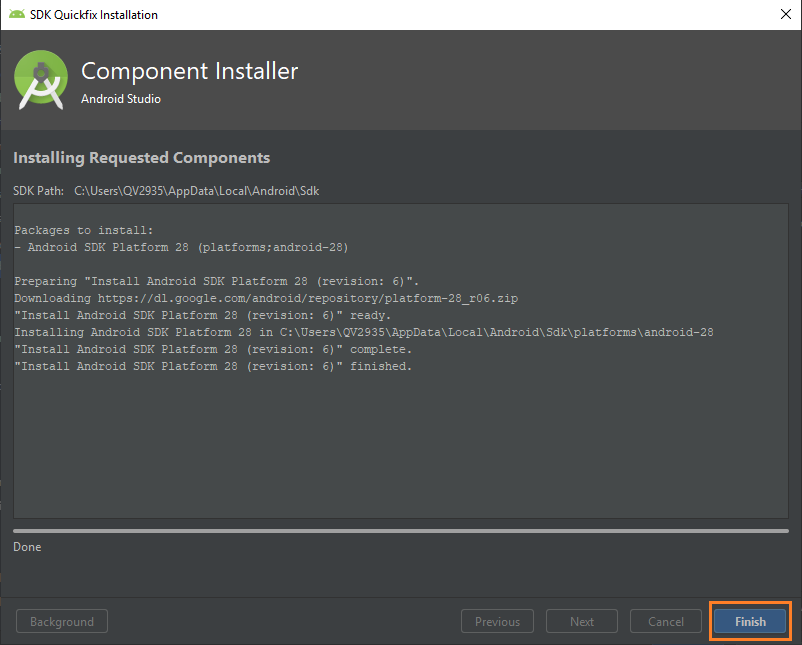Click the "Done" status label
The image size is (802, 645).
coord(27,547)
